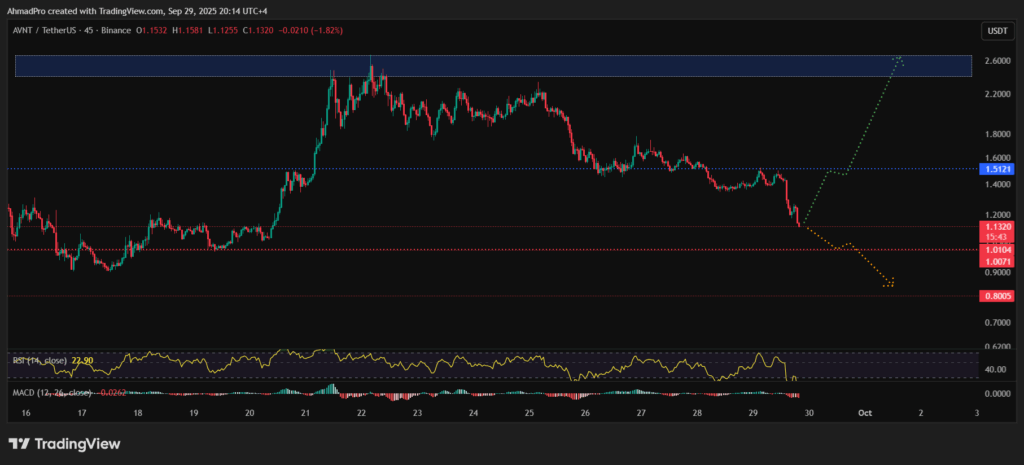Screen dimensions: 1024x465
Task: Click the date 29 on time axis
Action: 755,412
